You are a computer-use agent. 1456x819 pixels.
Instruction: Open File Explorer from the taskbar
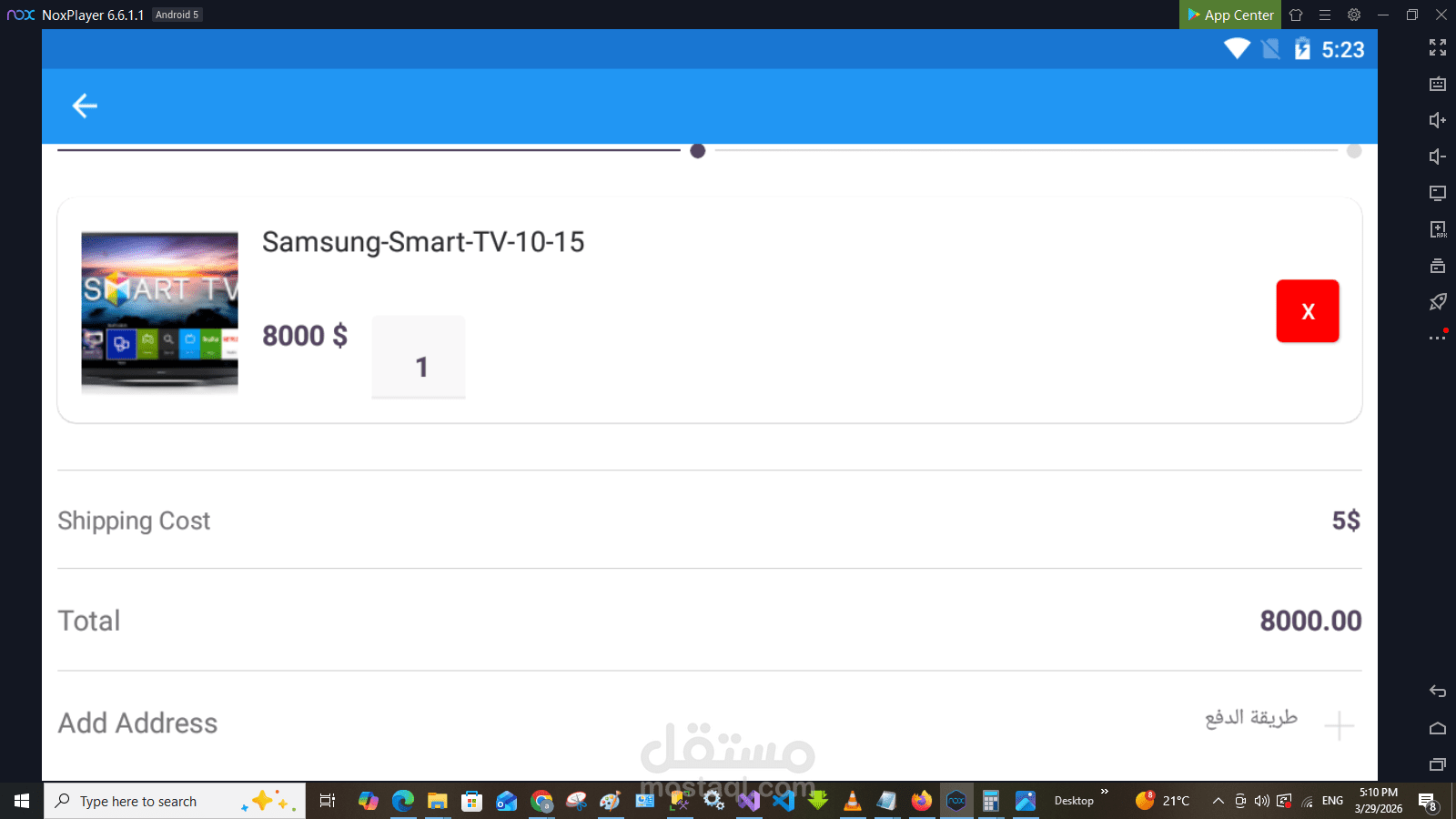coord(437,801)
